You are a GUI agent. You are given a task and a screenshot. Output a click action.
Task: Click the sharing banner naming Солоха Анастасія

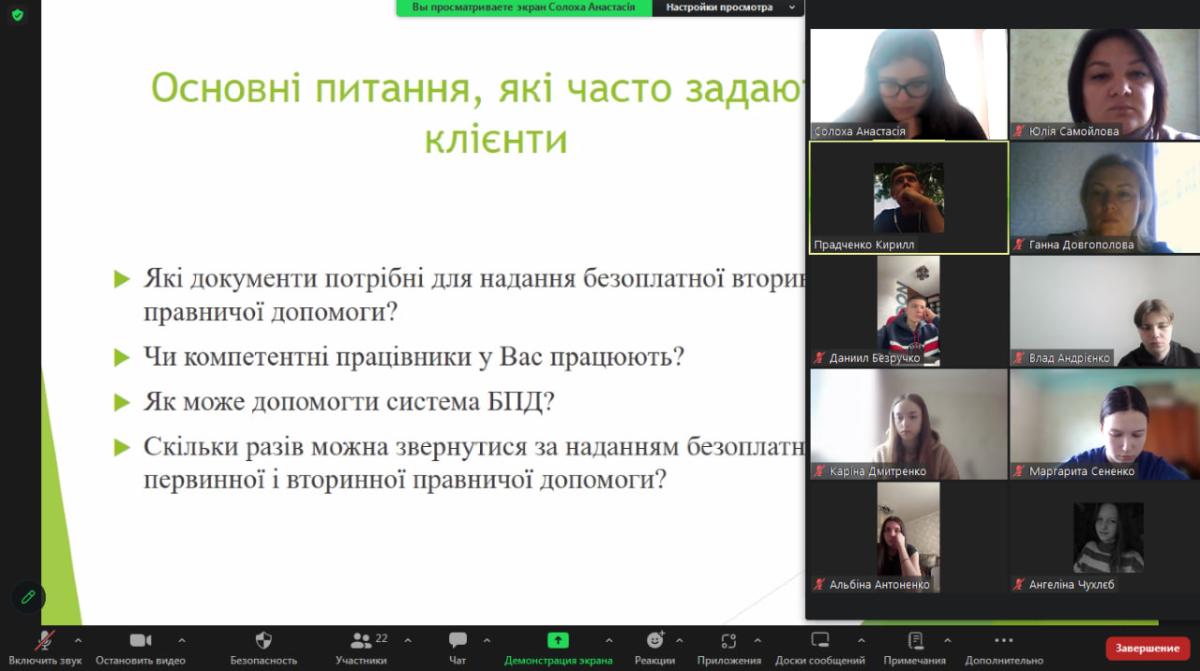[524, 7]
